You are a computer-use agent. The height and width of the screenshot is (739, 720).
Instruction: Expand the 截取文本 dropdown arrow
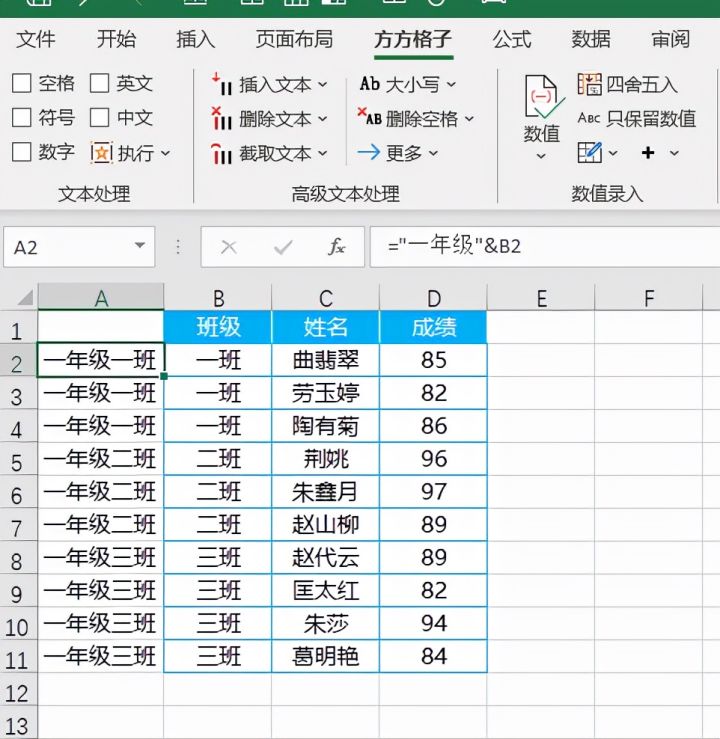(322, 153)
